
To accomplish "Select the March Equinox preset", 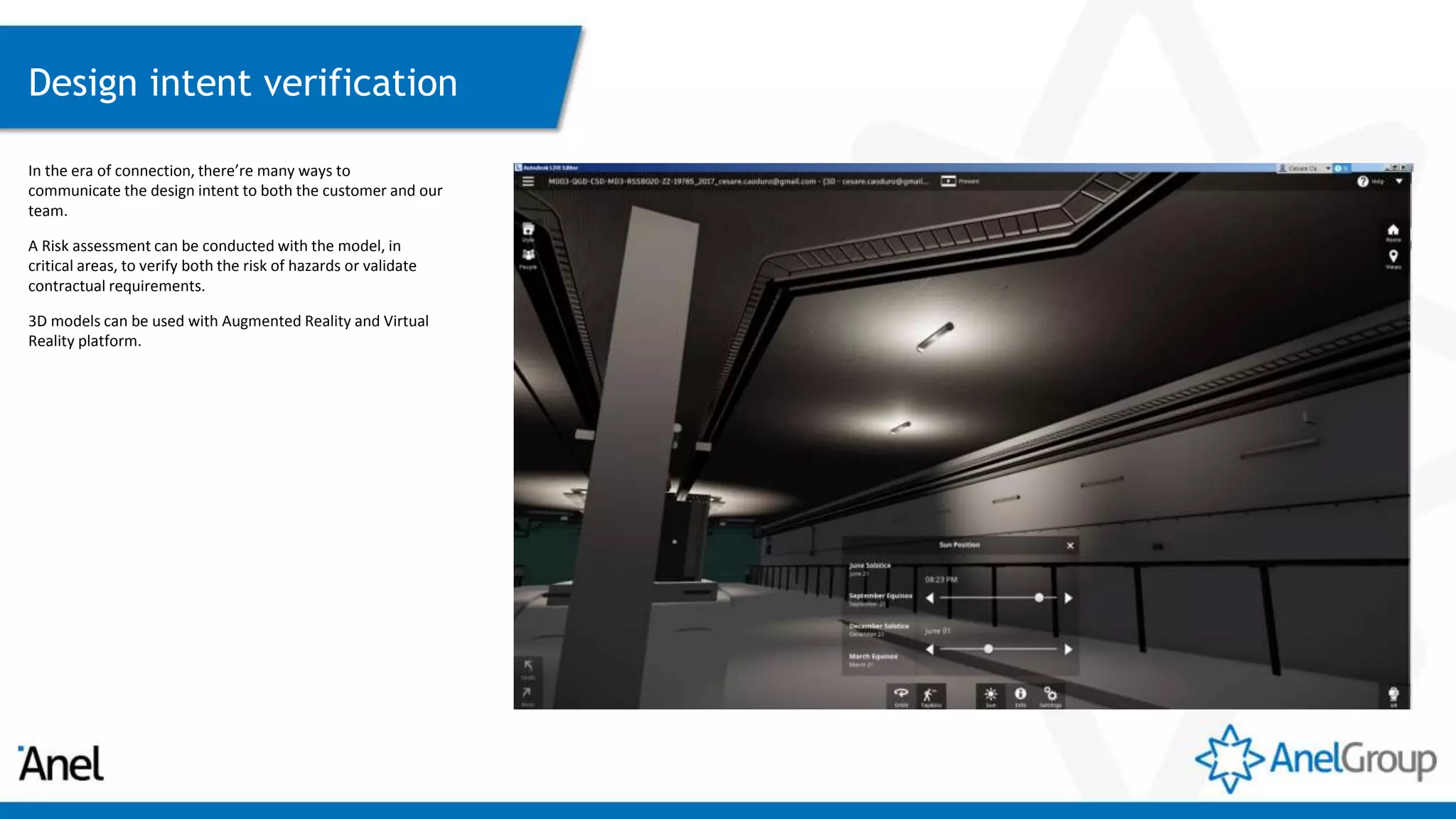I will coord(873,660).
